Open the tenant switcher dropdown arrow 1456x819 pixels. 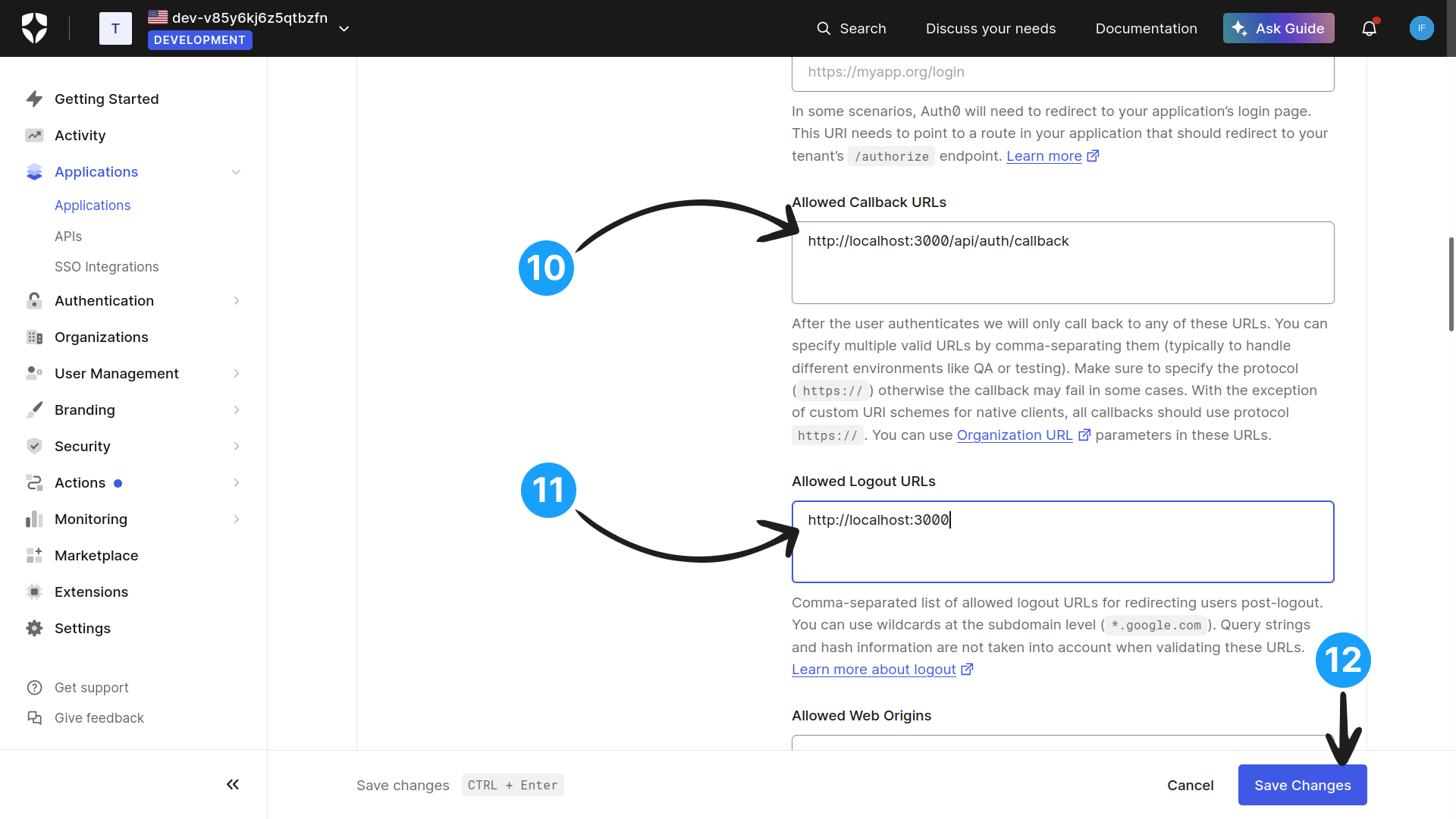pos(344,28)
